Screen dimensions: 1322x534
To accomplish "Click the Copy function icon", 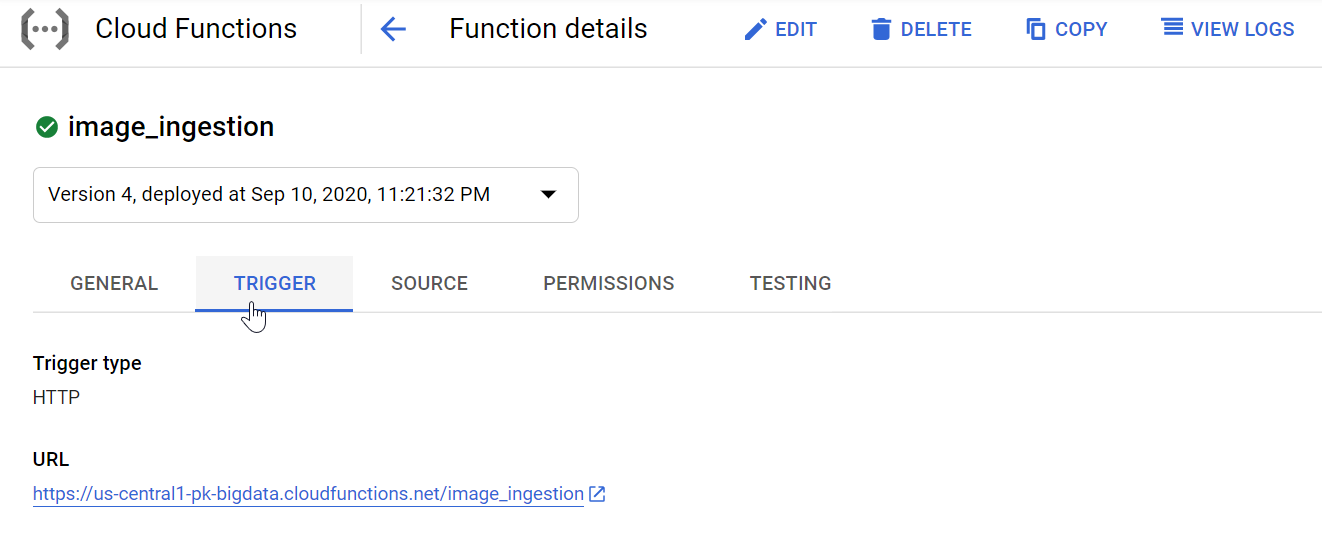I will click(x=1036, y=29).
